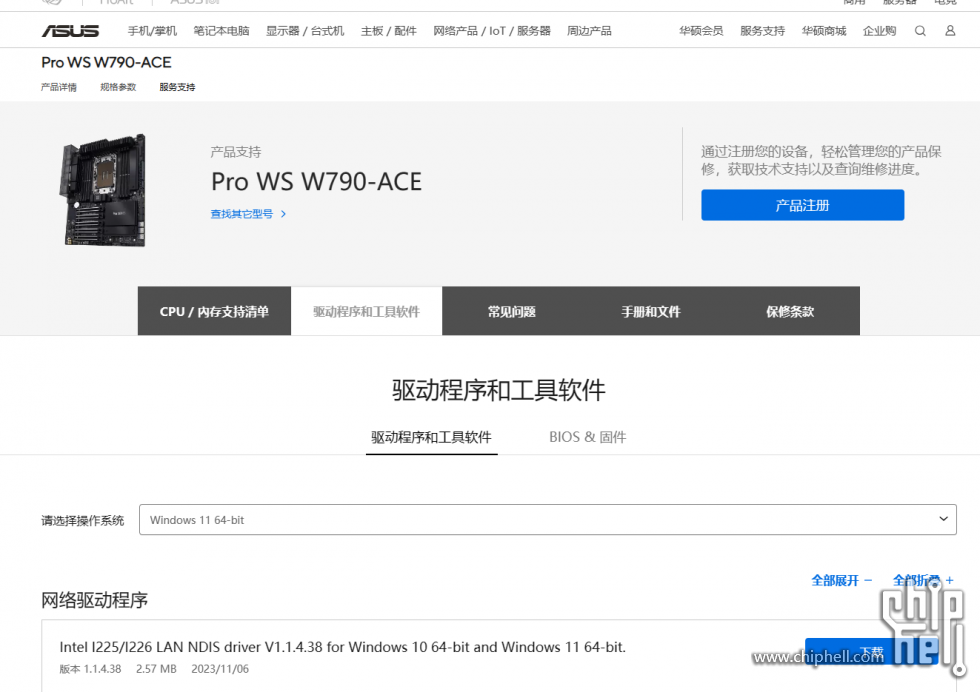Open 规格参数 sub-navigation link
The image size is (980, 692).
pos(118,87)
